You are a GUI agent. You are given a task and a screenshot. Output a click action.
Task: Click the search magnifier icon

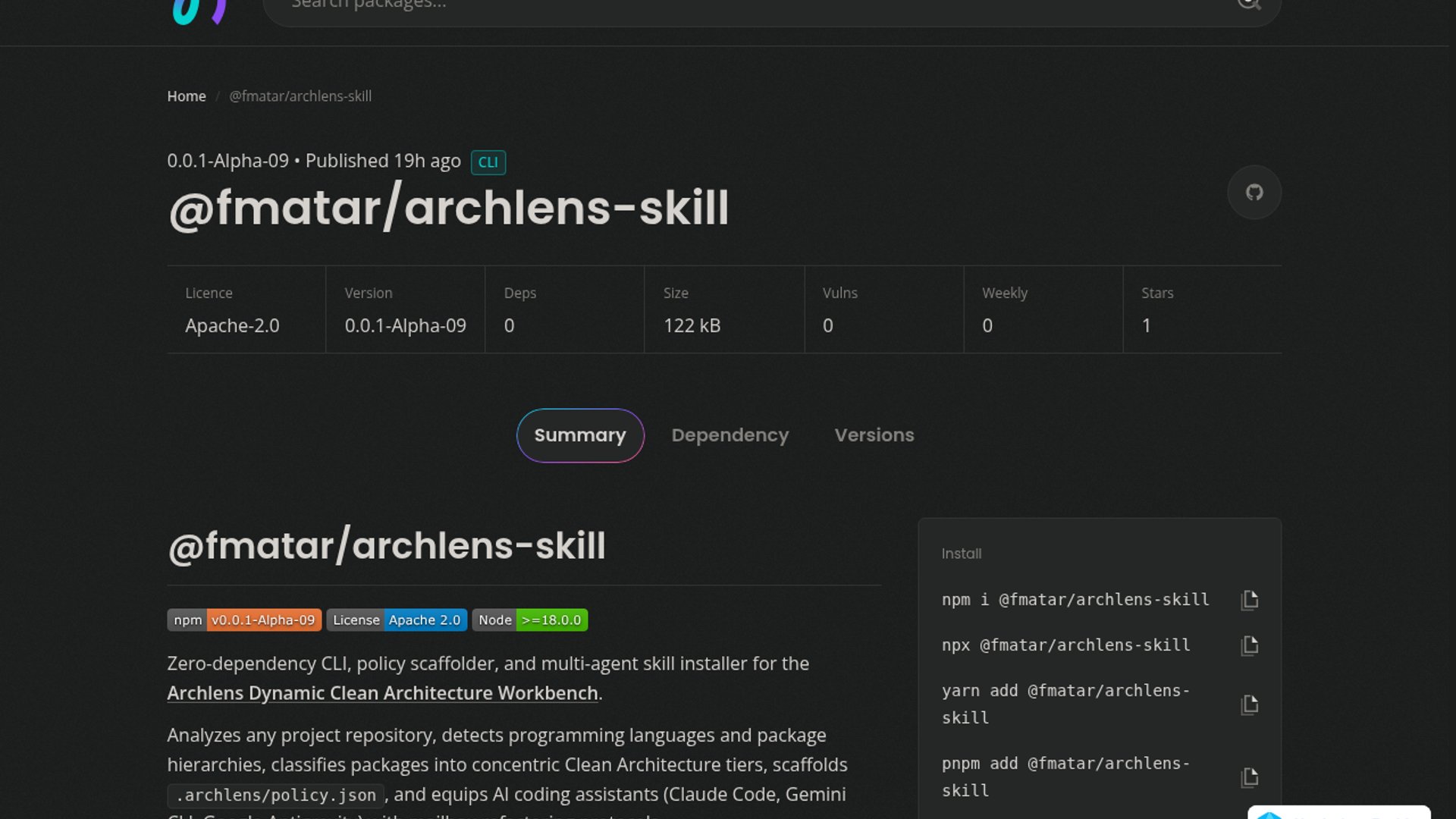coord(1248,3)
